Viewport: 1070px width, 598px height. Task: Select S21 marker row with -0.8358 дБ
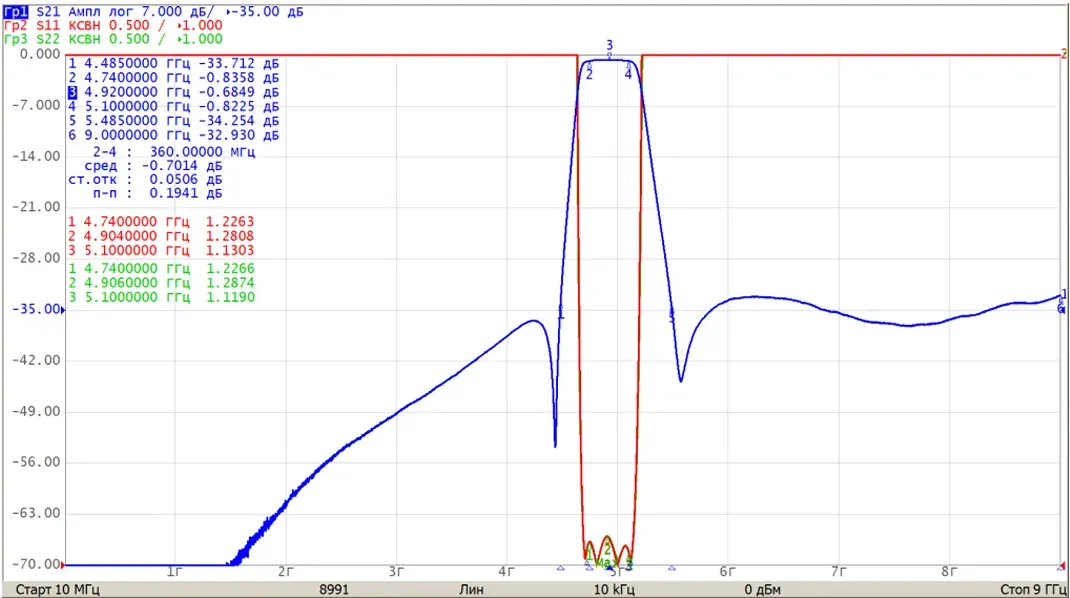pyautogui.click(x=173, y=78)
